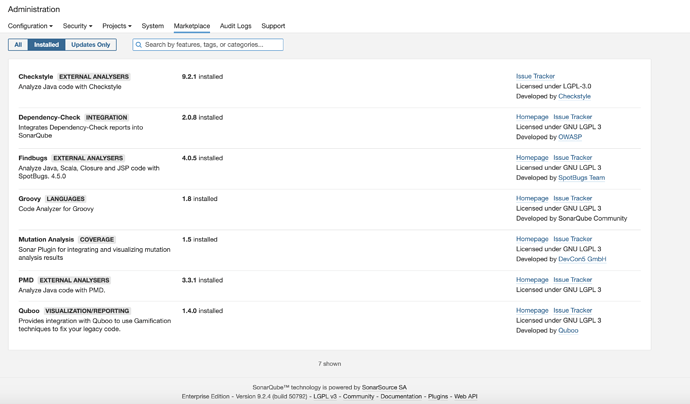This screenshot has height=404, width=690.
Task: Open the Plugins footer link
Action: [x=438, y=397]
